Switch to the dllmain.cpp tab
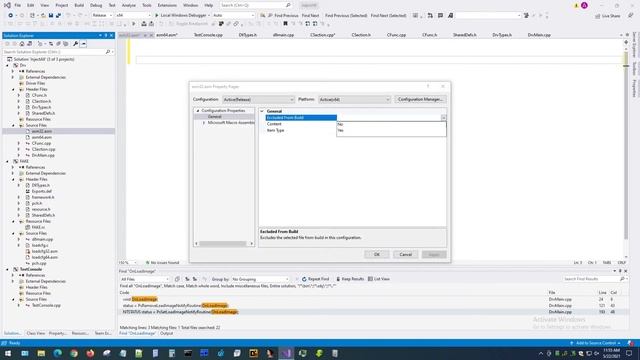The height and width of the screenshot is (360, 640). pyautogui.click(x=283, y=35)
